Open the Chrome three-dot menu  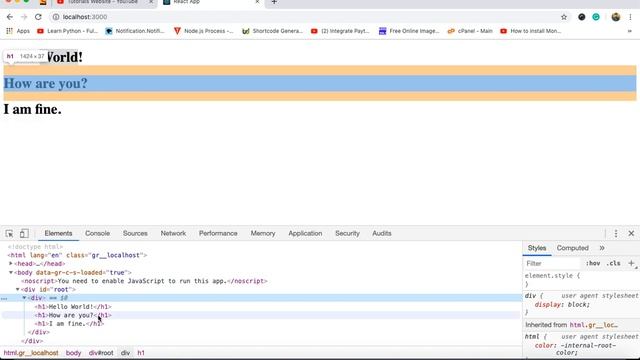630,17
